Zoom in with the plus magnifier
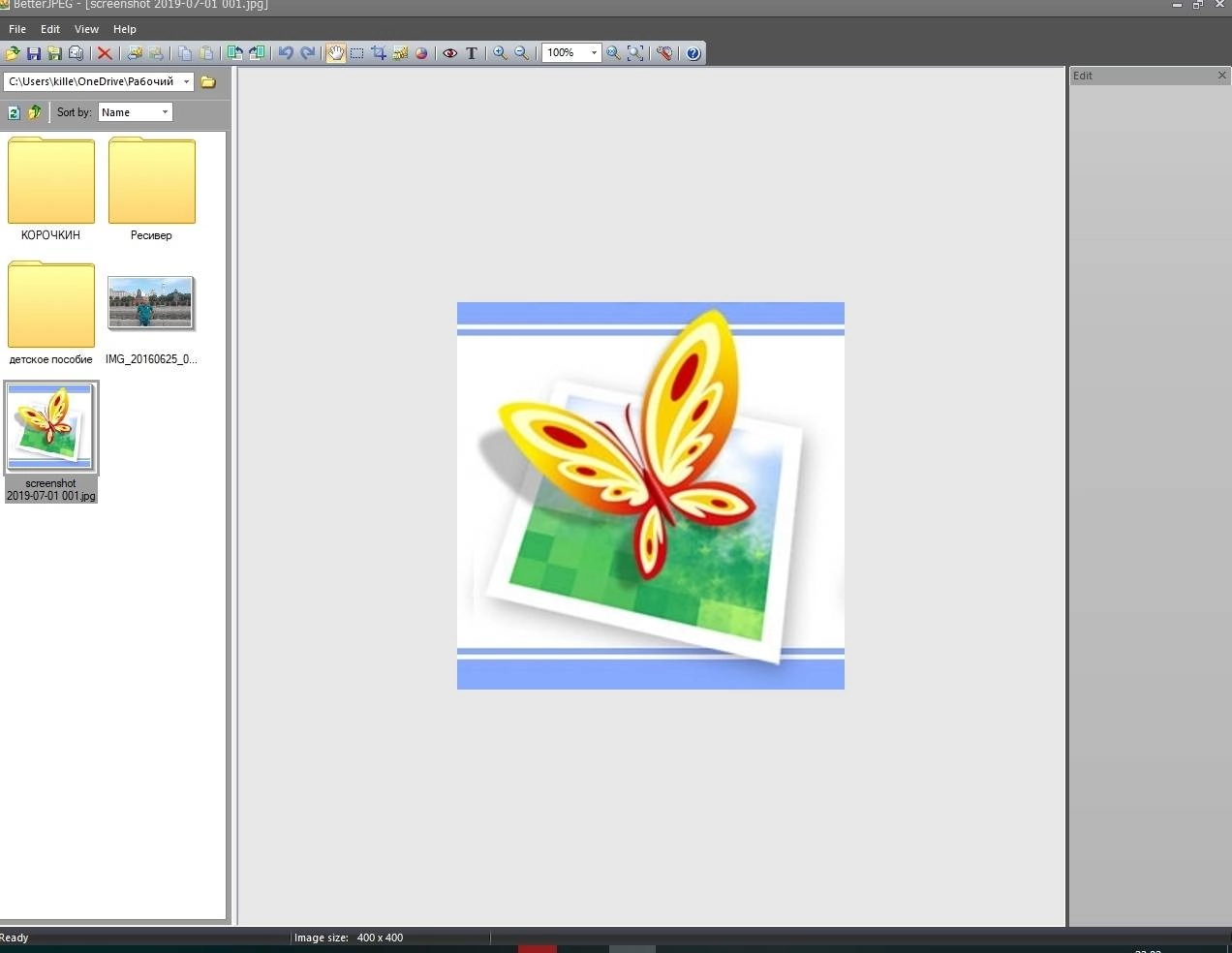This screenshot has height=953, width=1232. coord(500,53)
